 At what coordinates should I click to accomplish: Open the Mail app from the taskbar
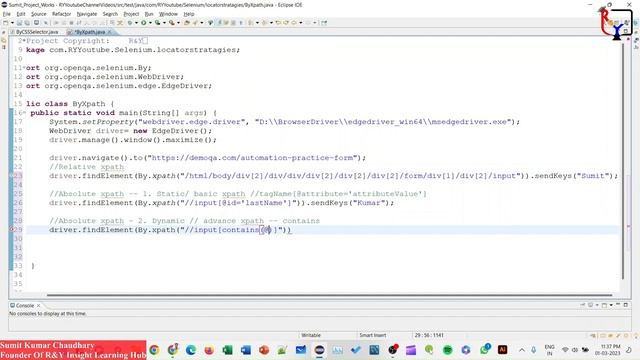coord(301,350)
